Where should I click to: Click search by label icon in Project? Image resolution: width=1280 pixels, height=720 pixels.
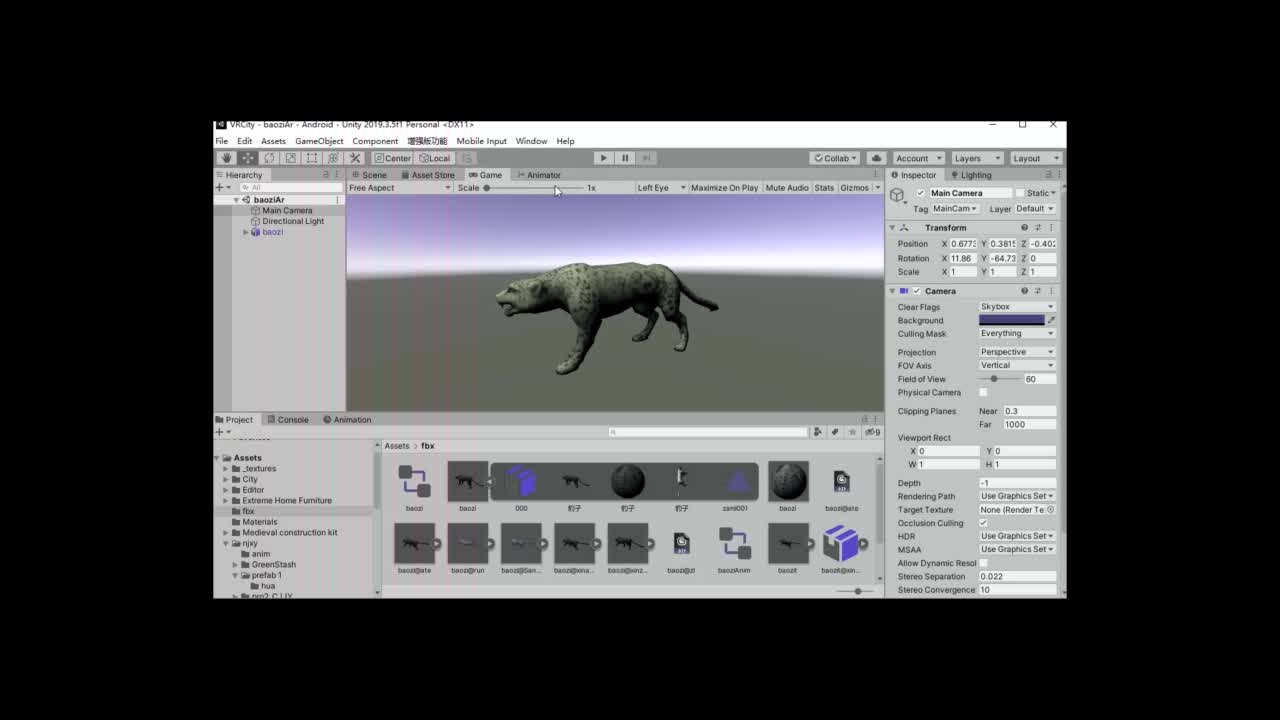pos(834,432)
